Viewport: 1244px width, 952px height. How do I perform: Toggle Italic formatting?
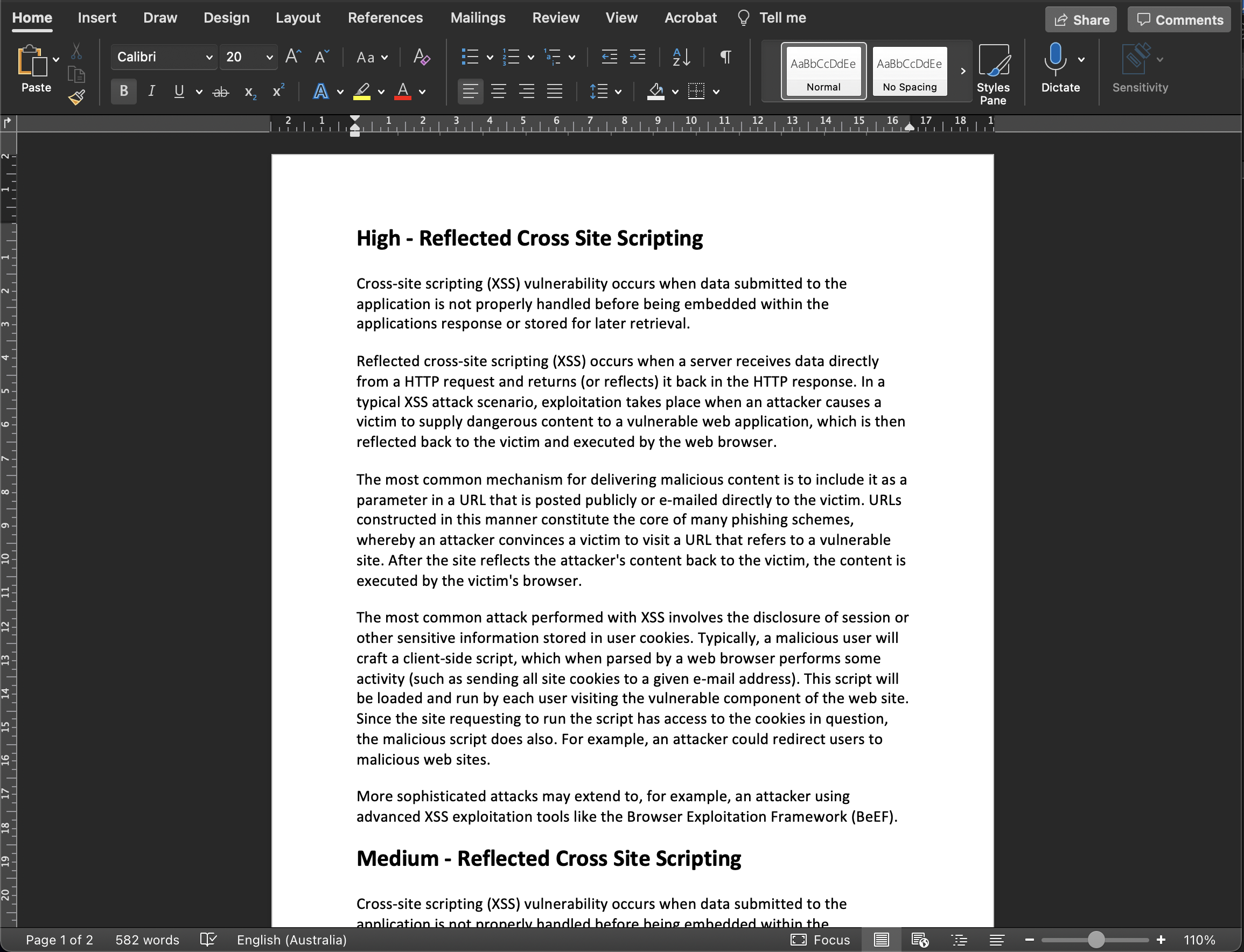(x=151, y=91)
